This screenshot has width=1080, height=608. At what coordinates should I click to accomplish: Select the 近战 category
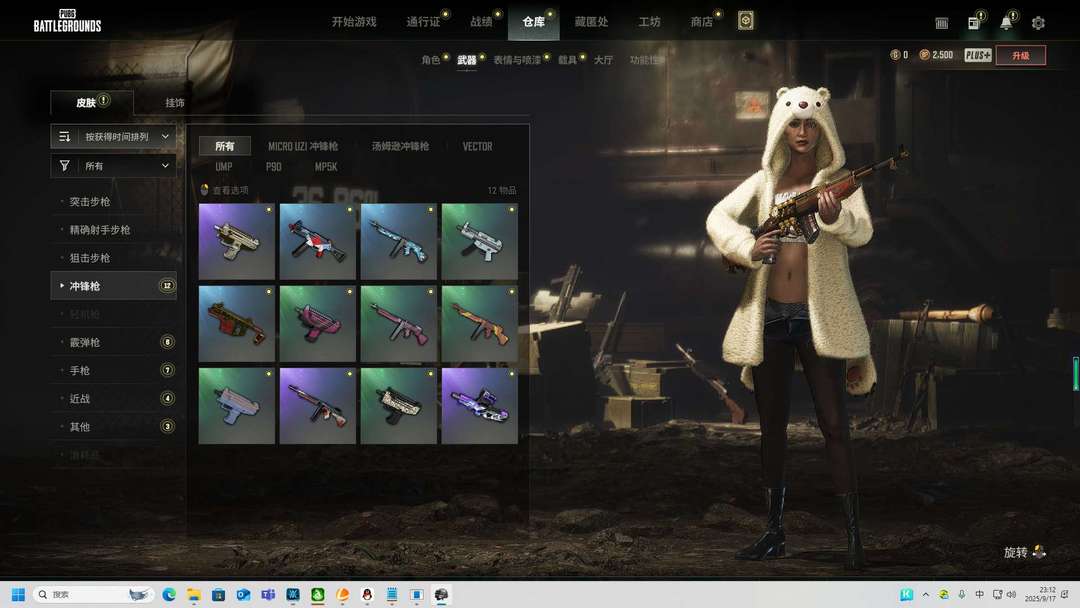tap(114, 399)
